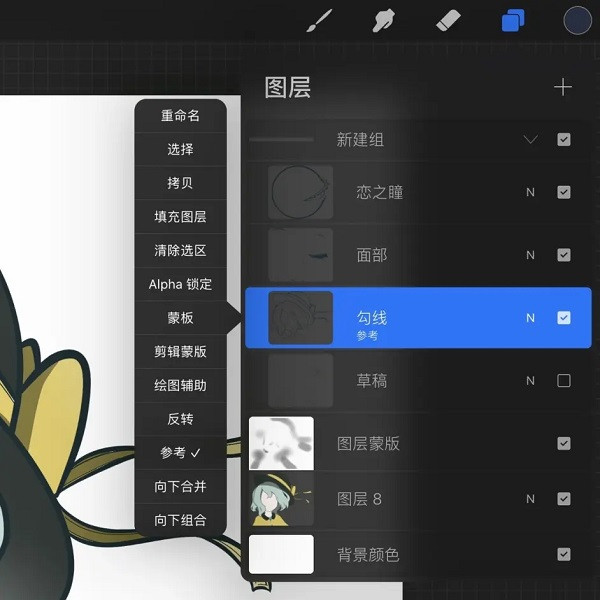The height and width of the screenshot is (600, 600).
Task: Select the 恋之瞳 layer thumbnail
Action: pos(300,192)
